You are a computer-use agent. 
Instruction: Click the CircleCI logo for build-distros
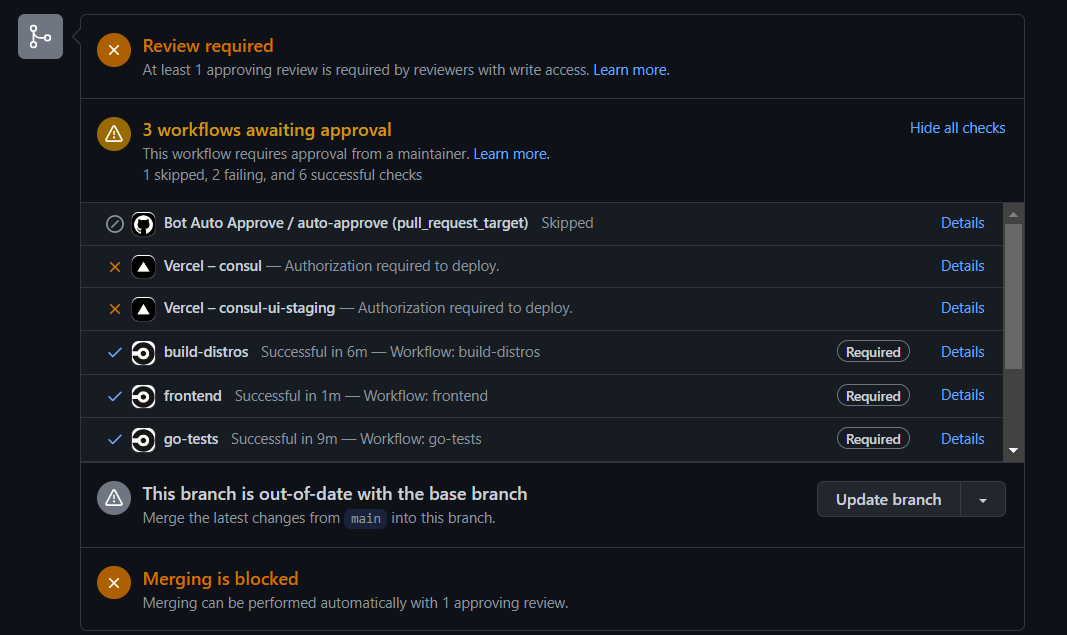pyautogui.click(x=143, y=353)
